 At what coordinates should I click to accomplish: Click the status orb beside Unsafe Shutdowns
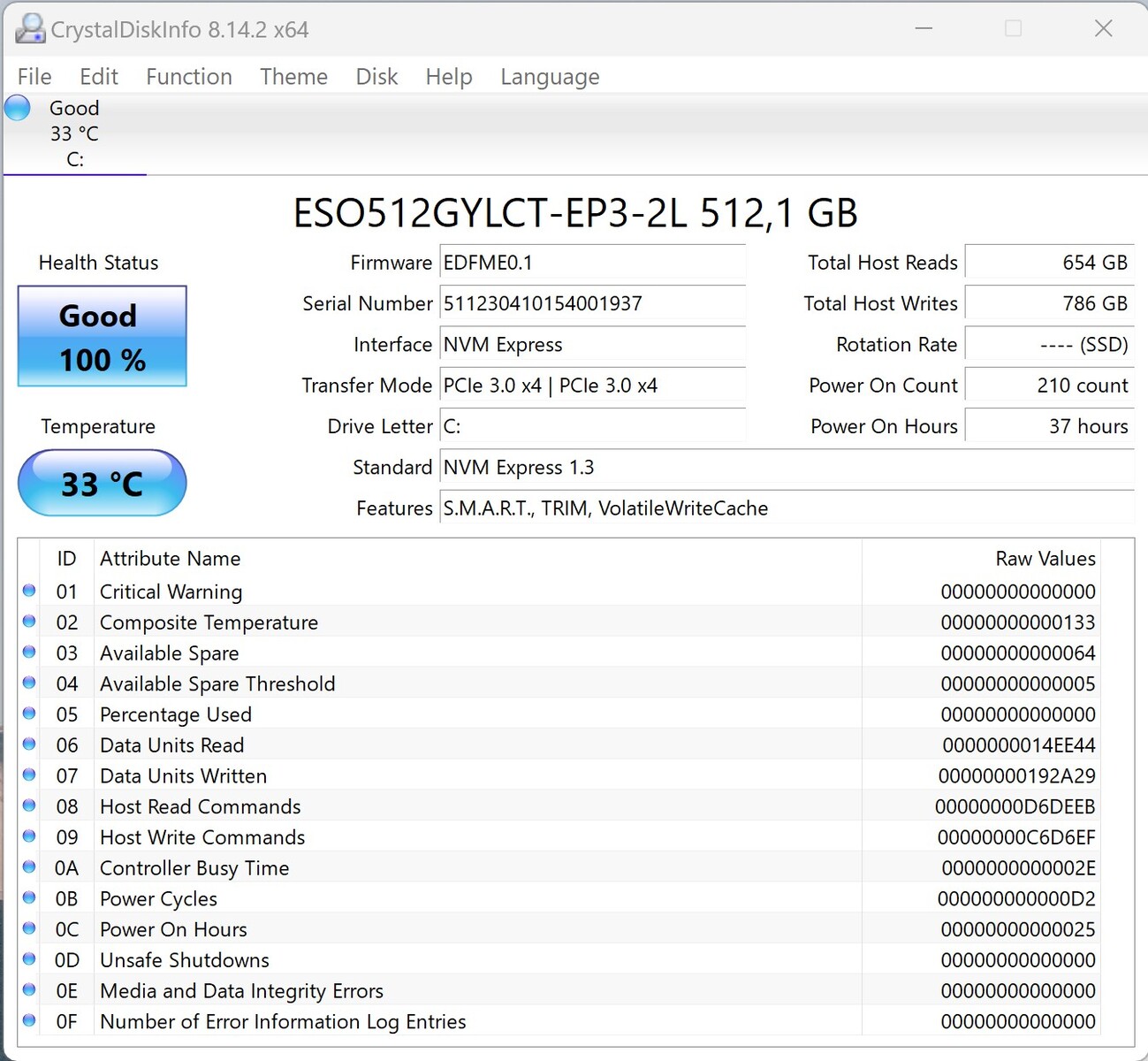tap(29, 959)
